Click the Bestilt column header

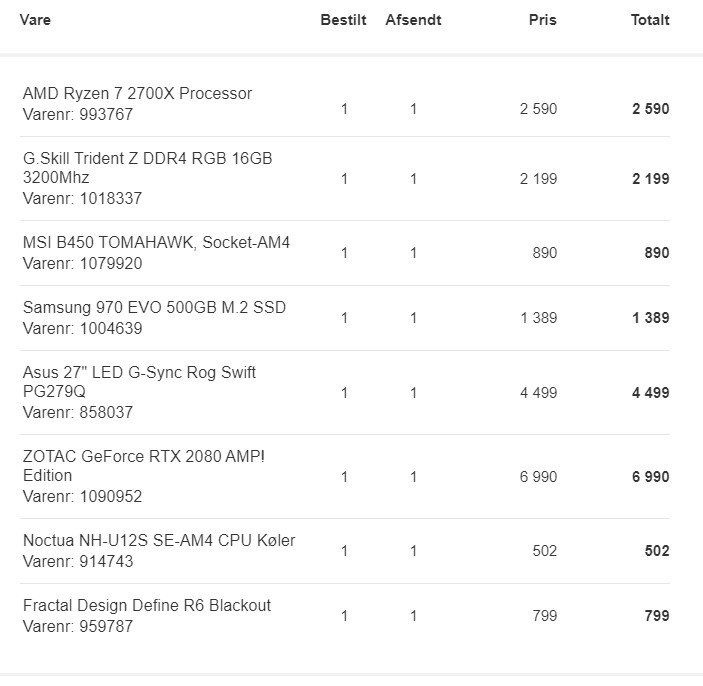click(343, 20)
